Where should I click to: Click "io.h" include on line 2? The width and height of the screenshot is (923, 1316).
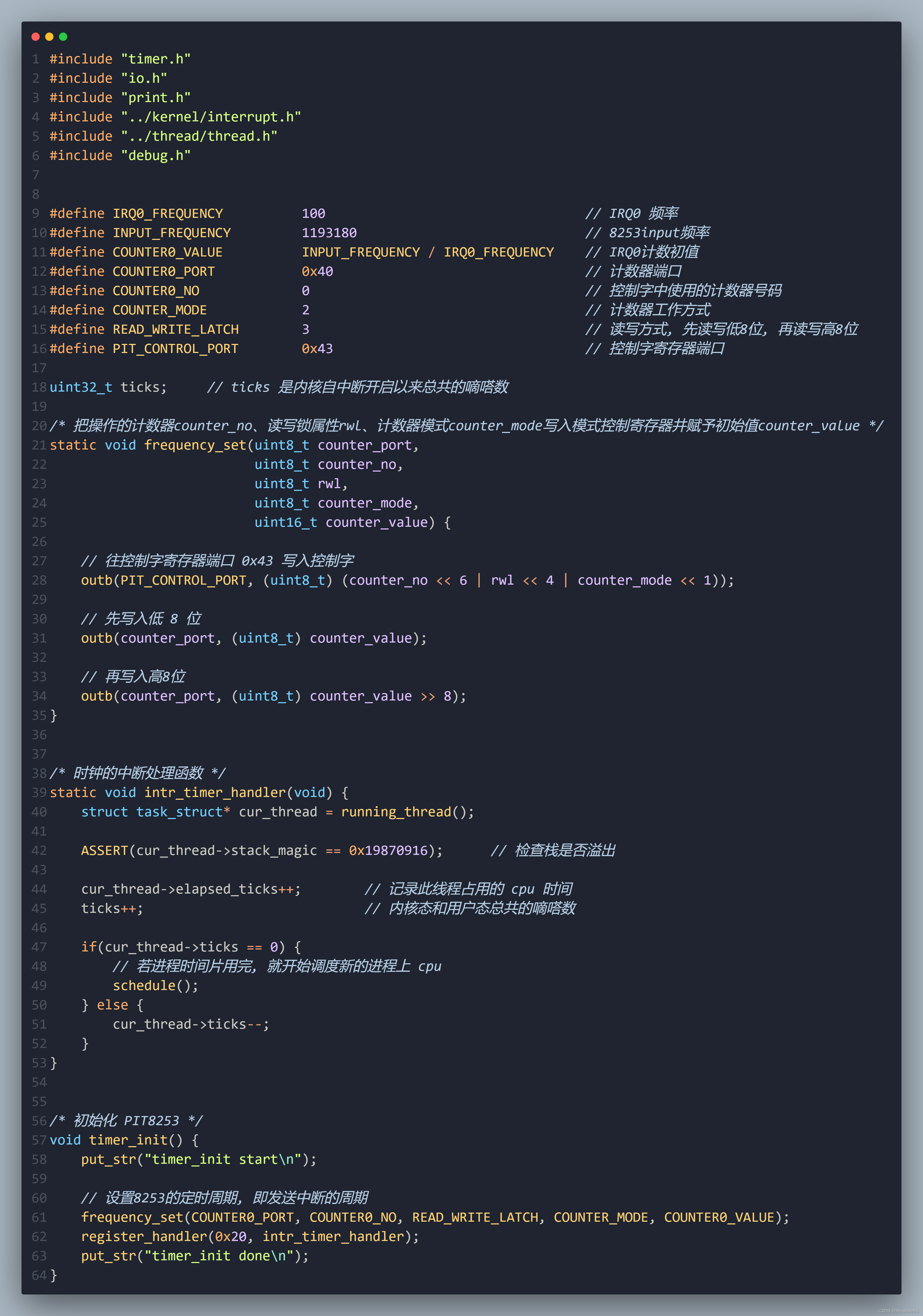pos(144,79)
